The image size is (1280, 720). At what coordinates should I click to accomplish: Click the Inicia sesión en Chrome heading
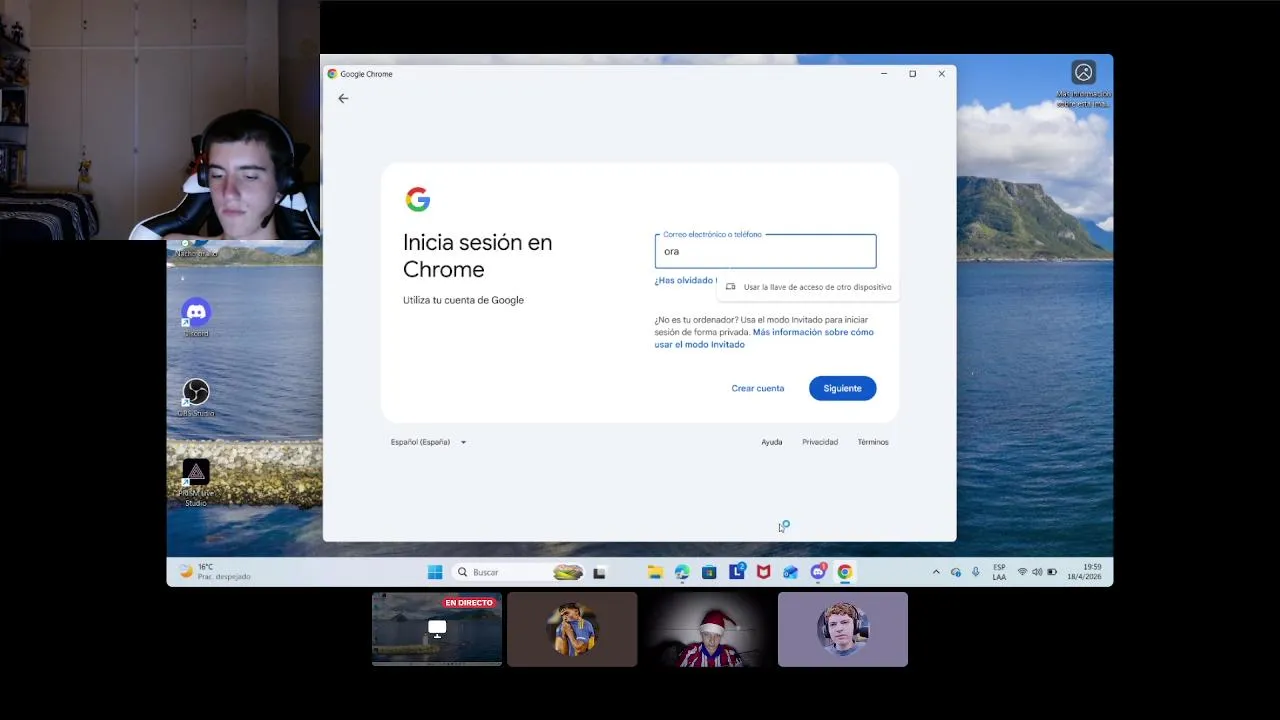coord(477,256)
